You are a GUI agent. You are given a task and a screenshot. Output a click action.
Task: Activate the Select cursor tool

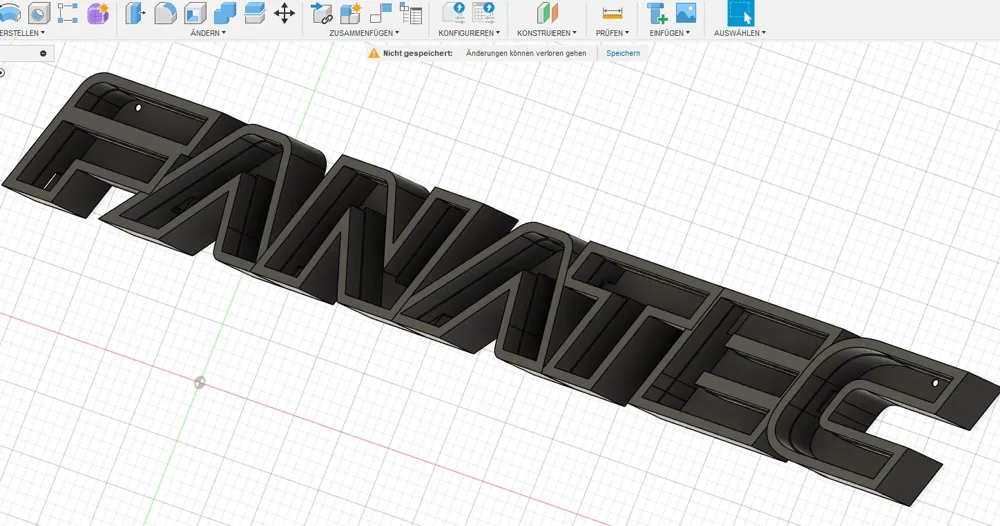pyautogui.click(x=741, y=13)
